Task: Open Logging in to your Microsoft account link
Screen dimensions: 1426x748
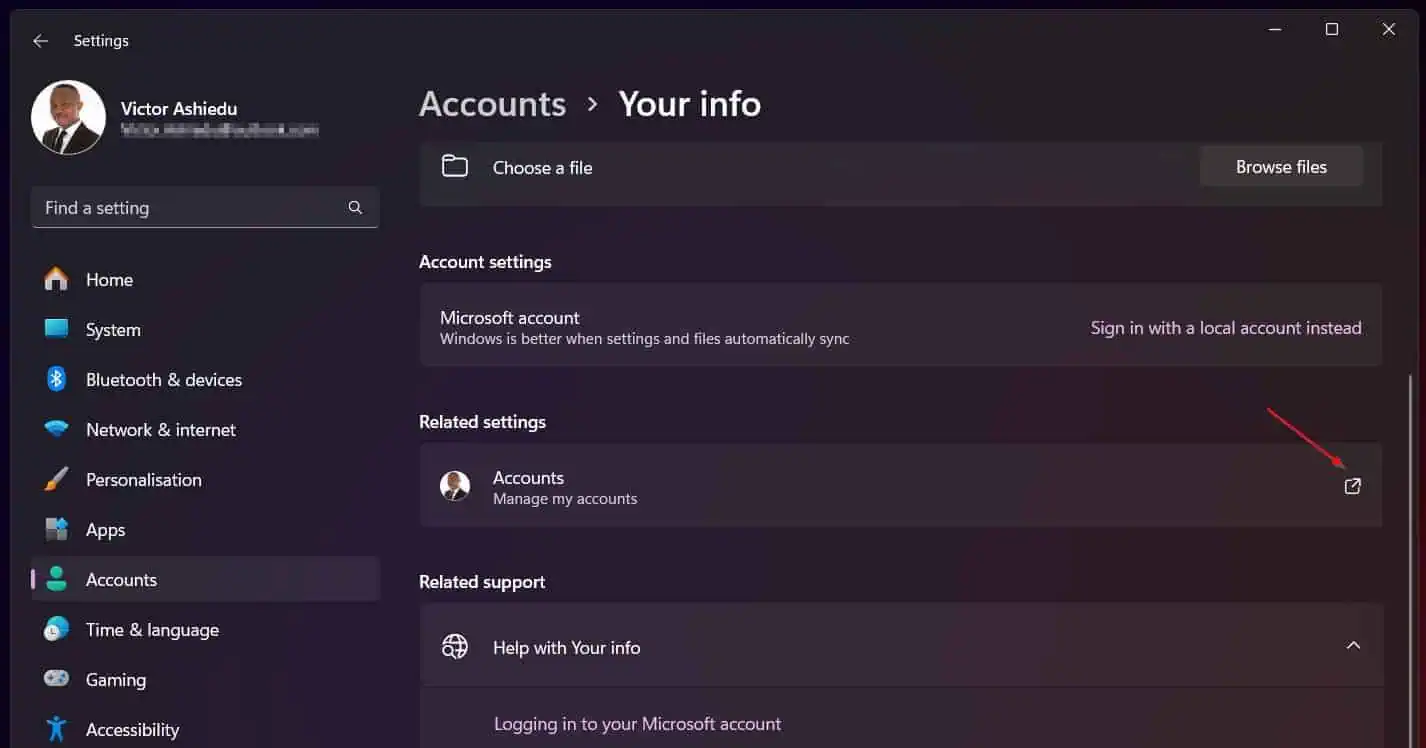Action: (x=638, y=724)
